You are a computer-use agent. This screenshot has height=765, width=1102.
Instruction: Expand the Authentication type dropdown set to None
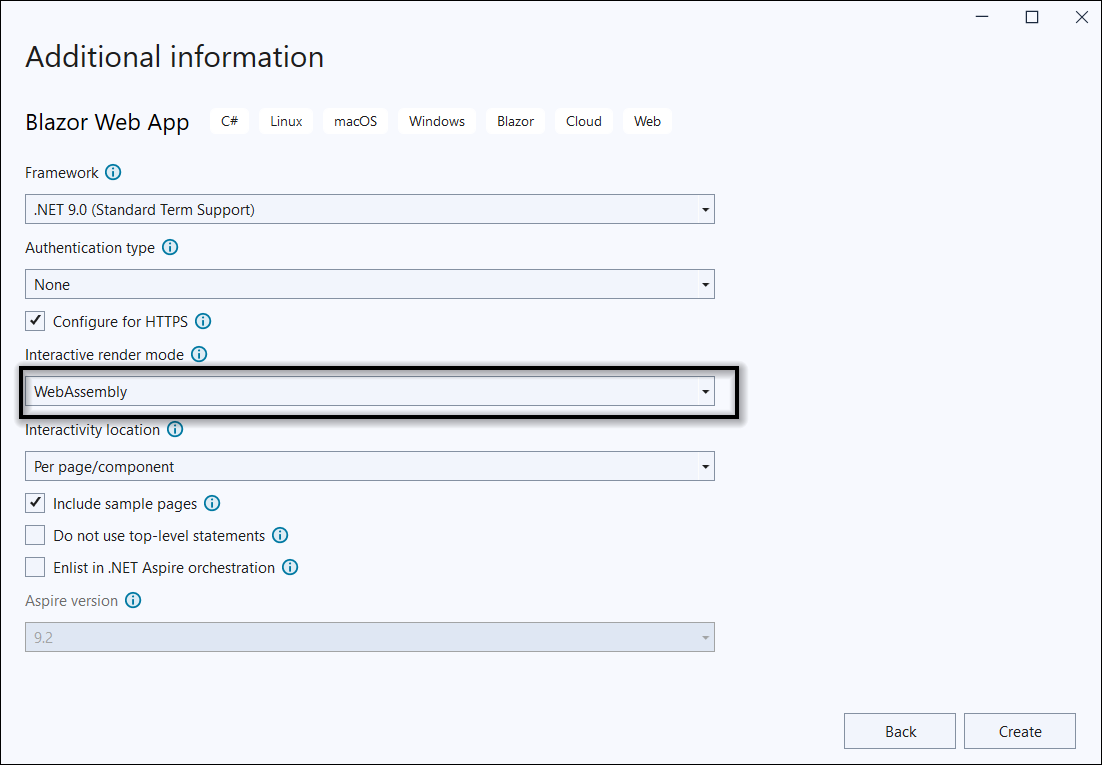click(370, 284)
